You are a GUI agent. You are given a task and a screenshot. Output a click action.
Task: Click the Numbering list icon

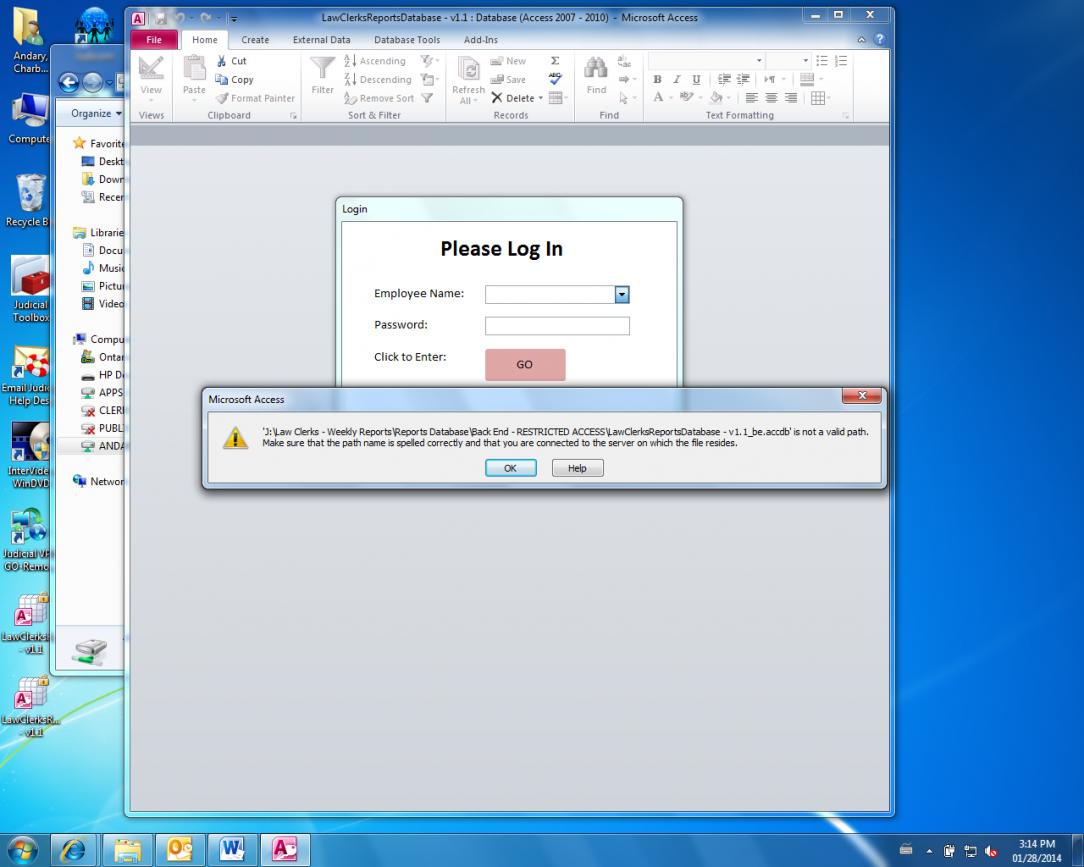(x=841, y=61)
